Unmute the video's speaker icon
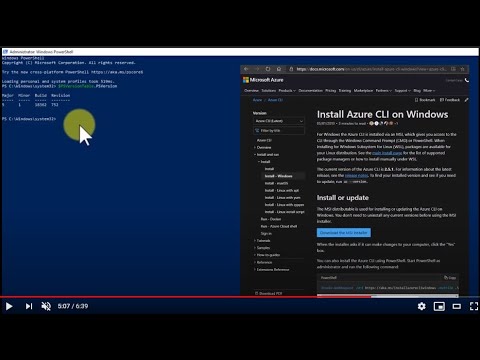 point(46,306)
